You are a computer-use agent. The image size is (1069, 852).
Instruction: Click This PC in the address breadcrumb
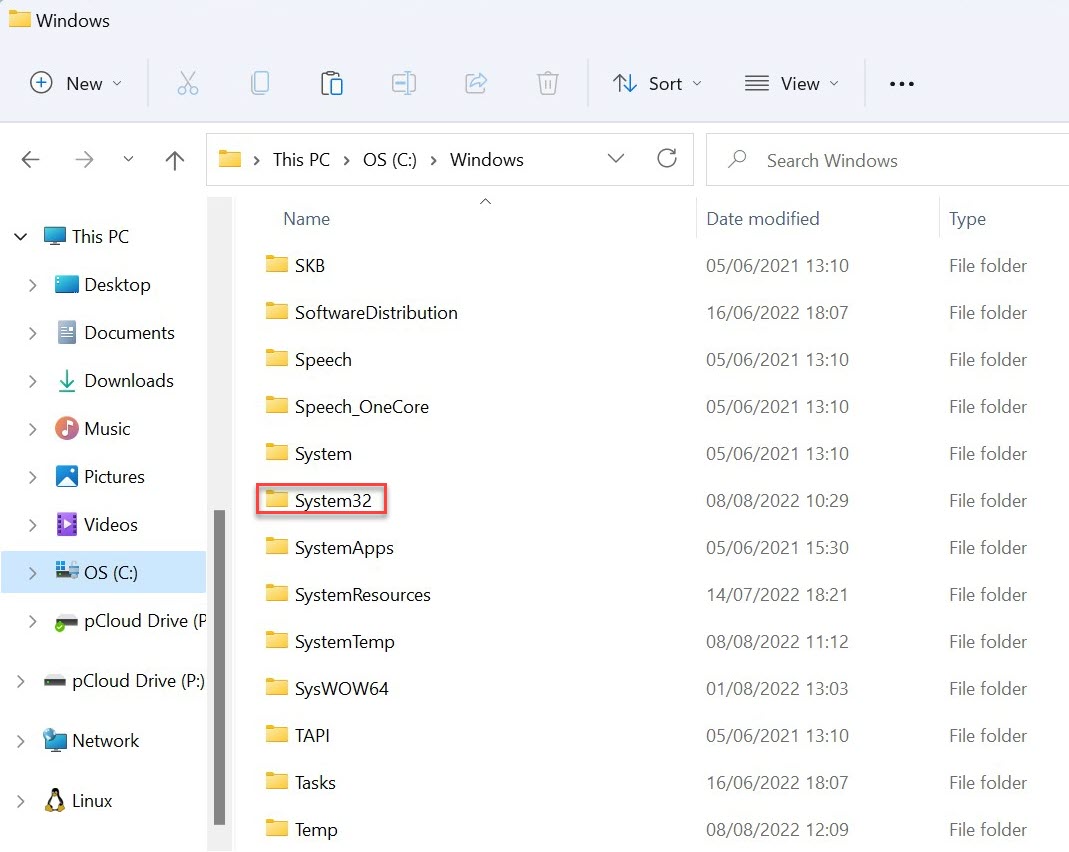(x=301, y=159)
